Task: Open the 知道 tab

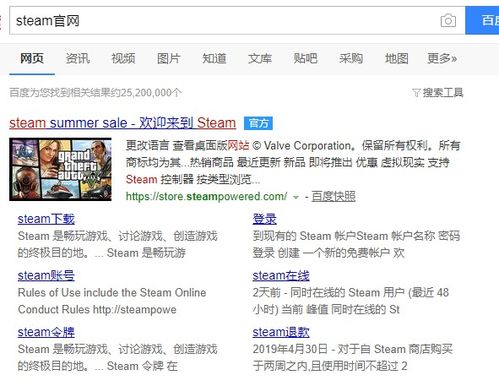Action: point(214,58)
